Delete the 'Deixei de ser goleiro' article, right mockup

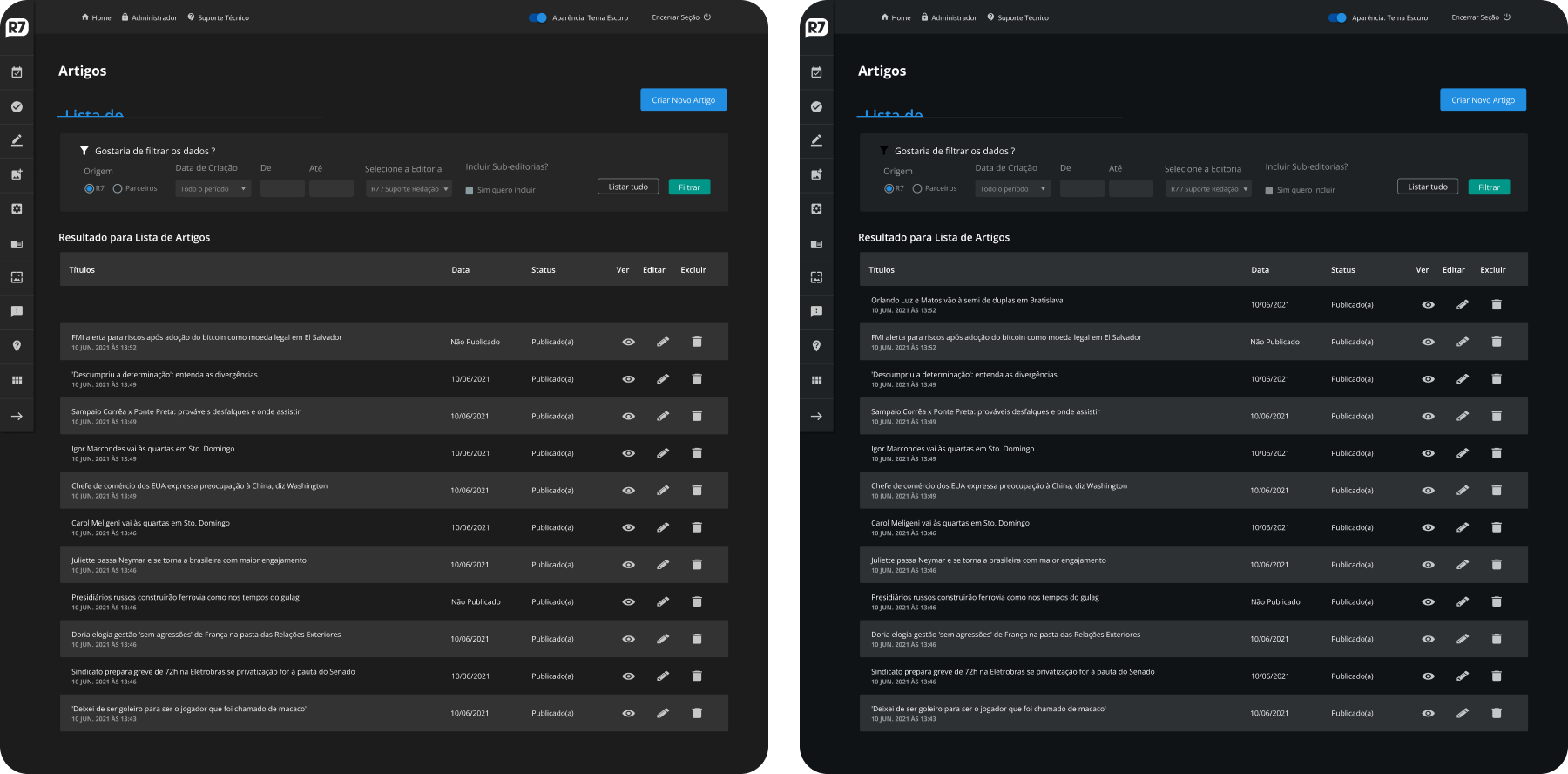pyautogui.click(x=1497, y=713)
